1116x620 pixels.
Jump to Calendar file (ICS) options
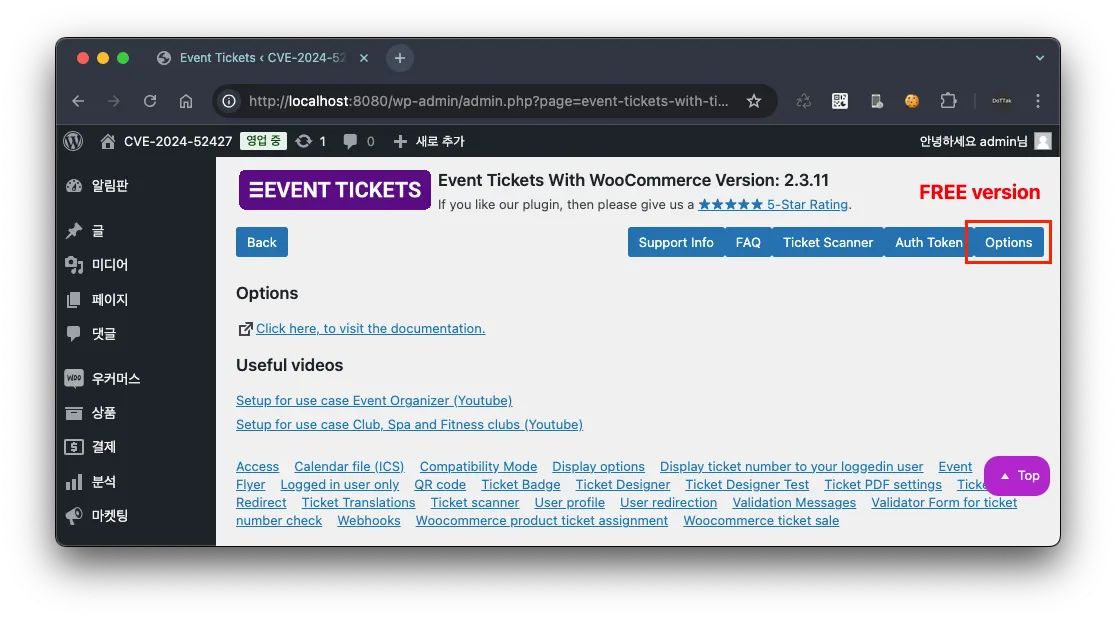[x=349, y=466]
